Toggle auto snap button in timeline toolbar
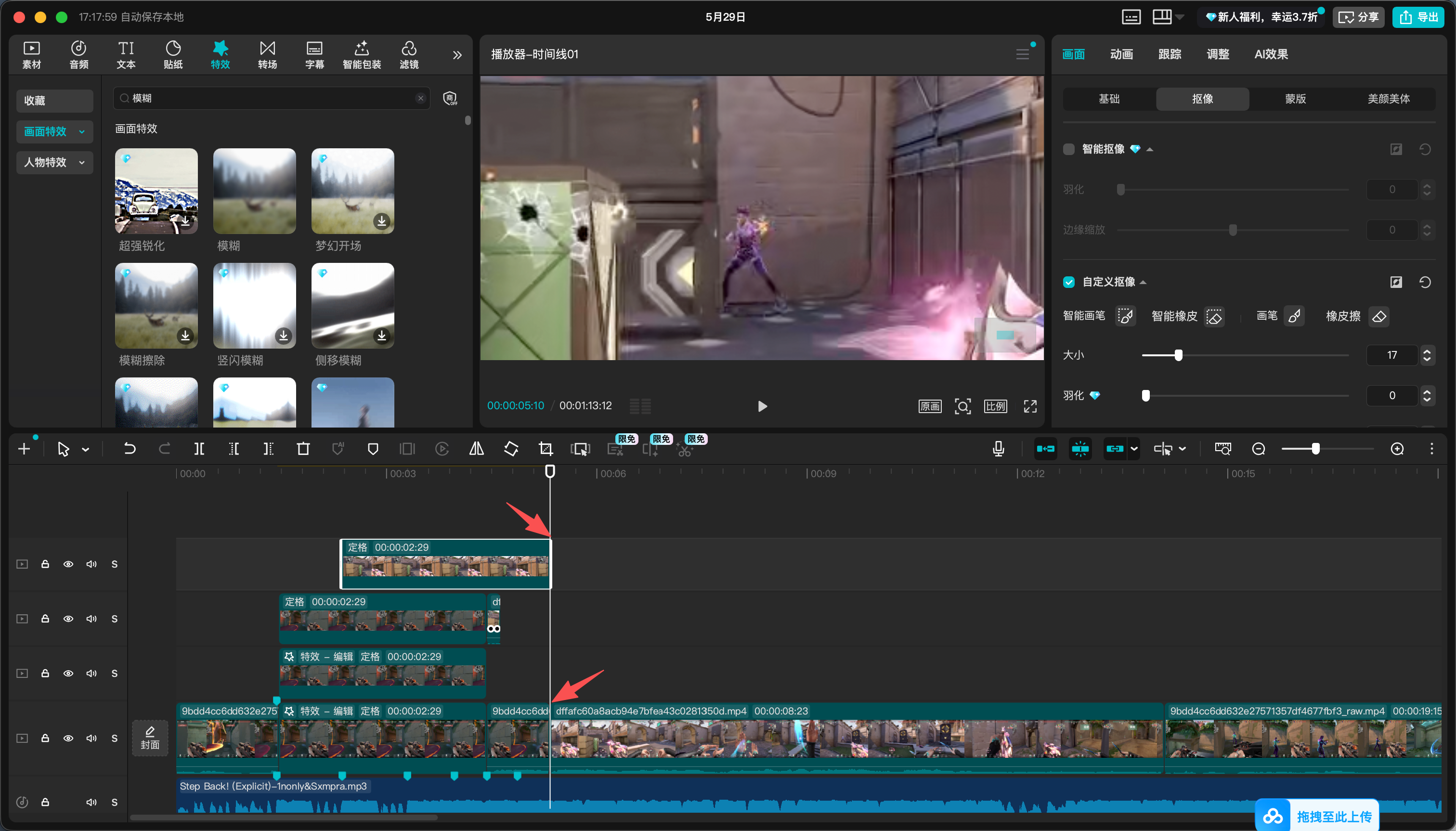 click(1080, 449)
